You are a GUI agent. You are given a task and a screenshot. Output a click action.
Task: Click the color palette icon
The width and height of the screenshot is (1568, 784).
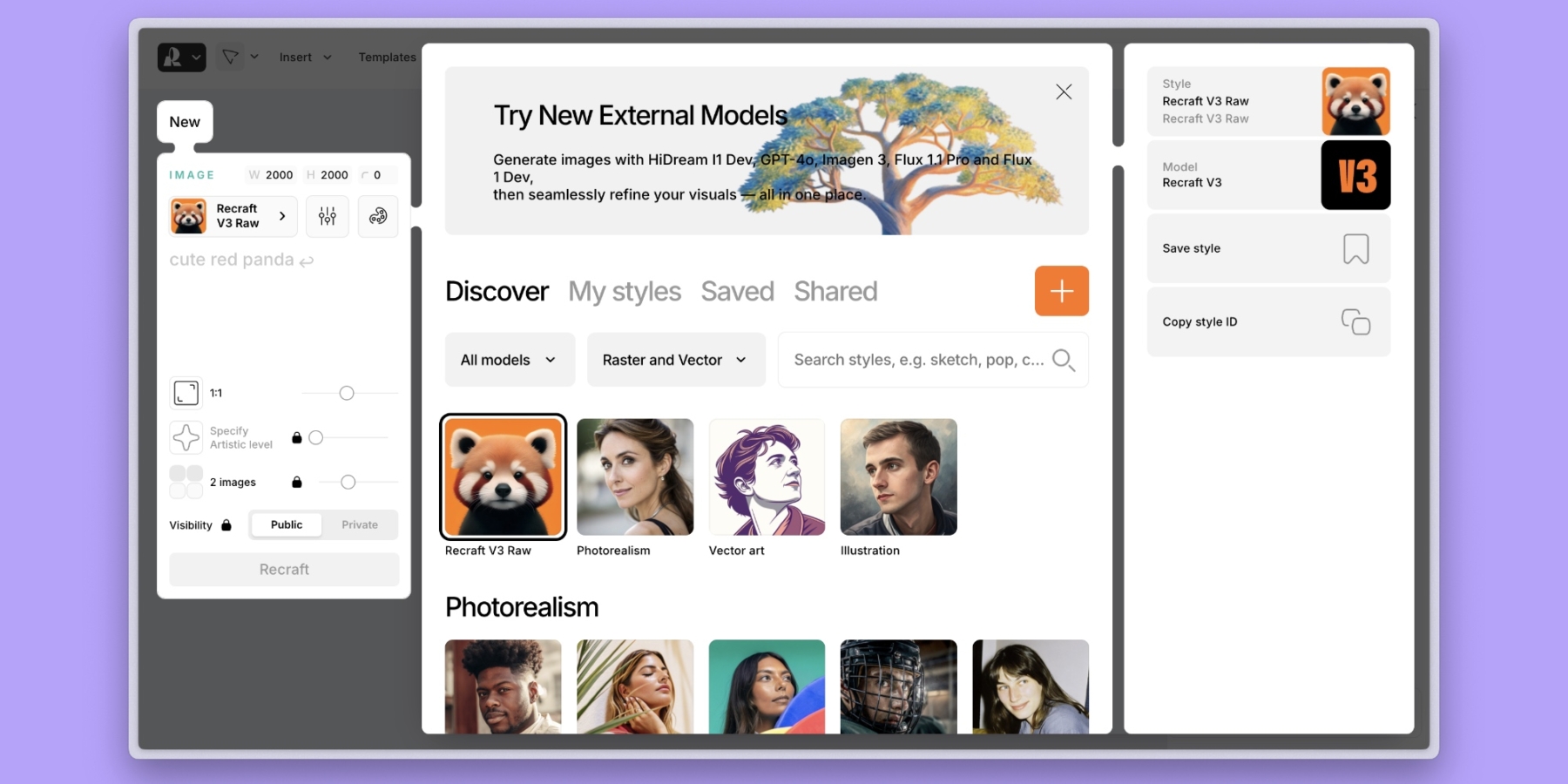378,217
